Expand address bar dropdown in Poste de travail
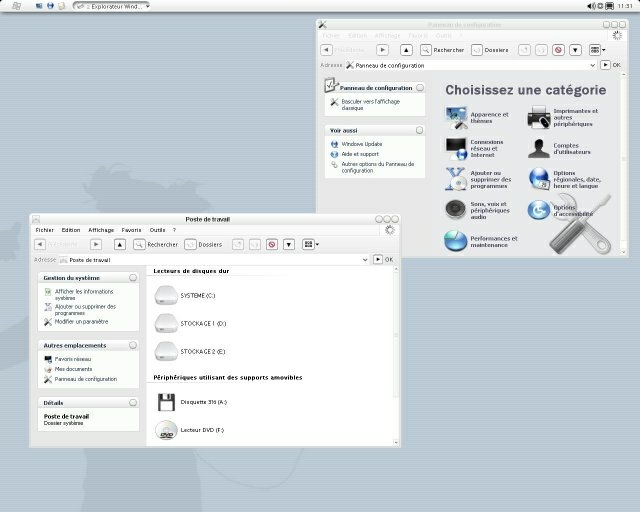Viewport: 640px width, 512px height. click(x=365, y=260)
